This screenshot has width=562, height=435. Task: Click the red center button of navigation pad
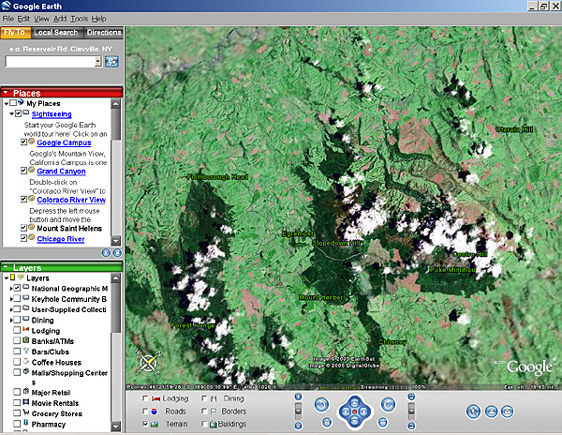click(x=354, y=412)
